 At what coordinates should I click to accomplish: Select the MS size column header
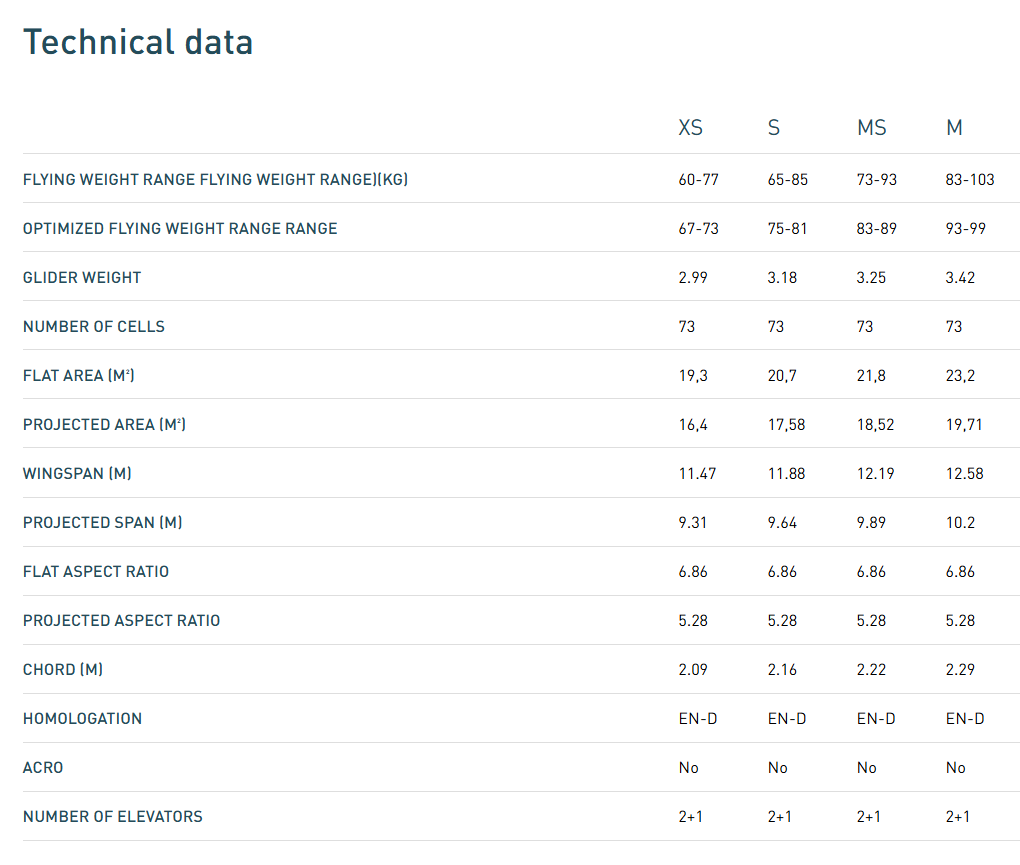coord(871,128)
